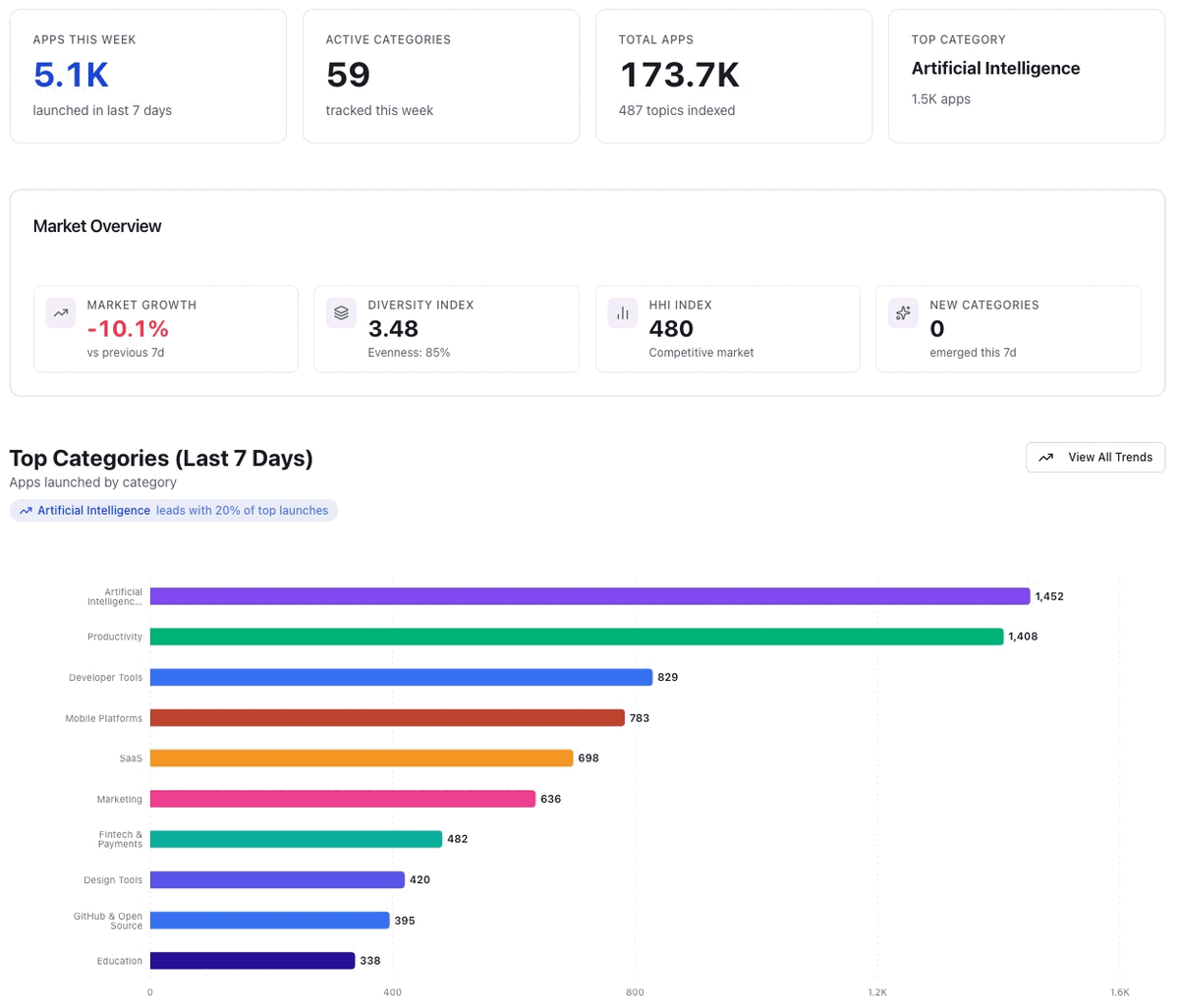Click the 'Evenness: 85%' text

(409, 353)
